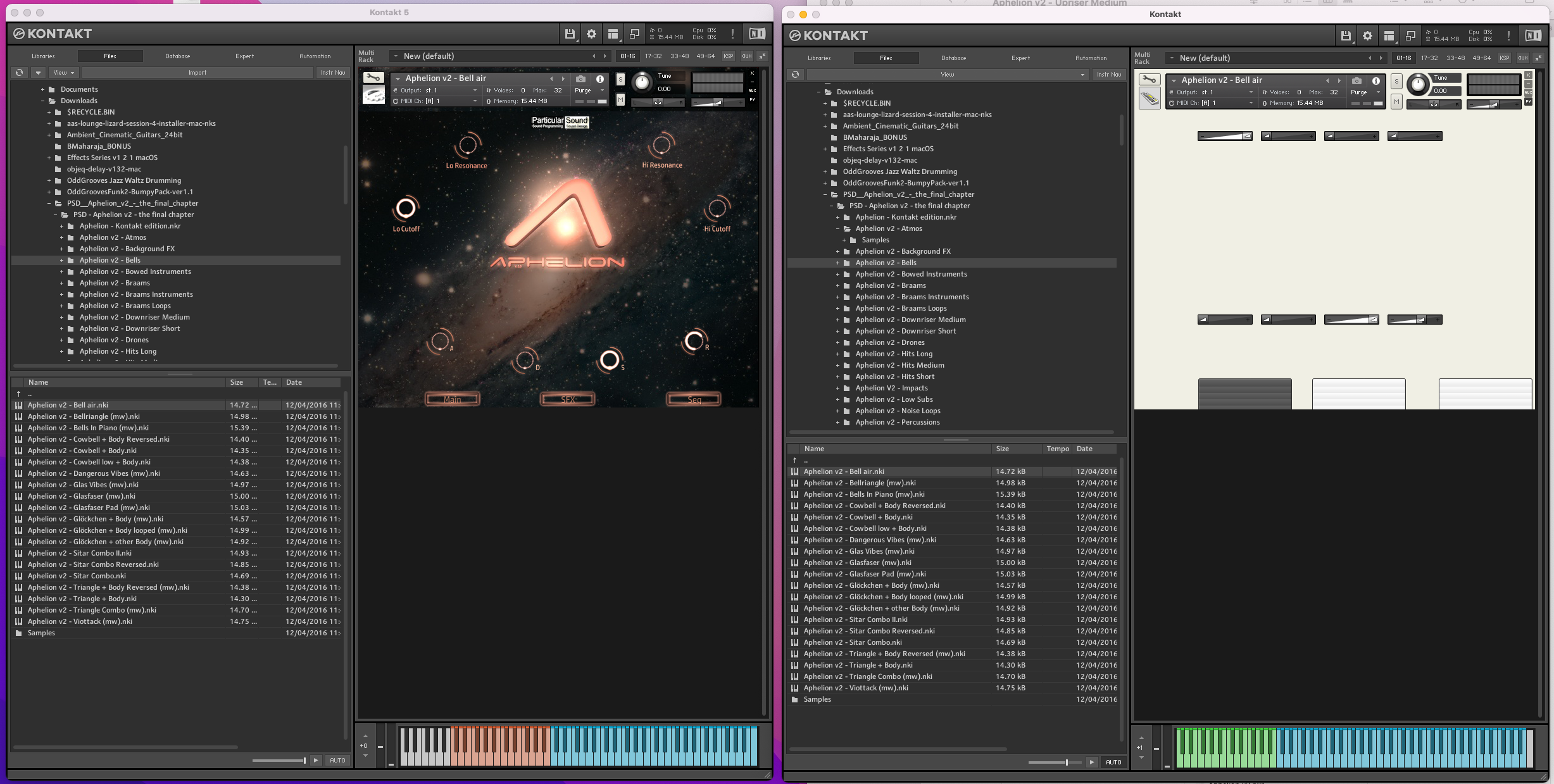Click the minimized view icon in Kontakt 5 window
This screenshot has width=1554, height=784.
pos(634,34)
